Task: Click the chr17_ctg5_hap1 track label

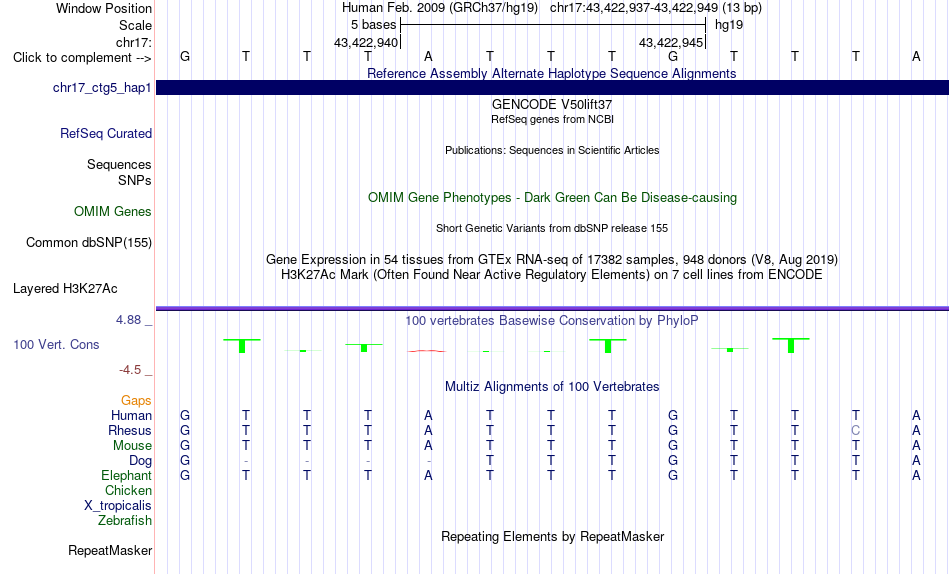Action: [102, 88]
